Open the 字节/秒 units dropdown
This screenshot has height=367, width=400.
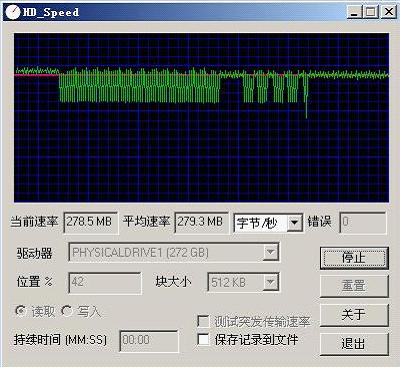pyautogui.click(x=295, y=223)
